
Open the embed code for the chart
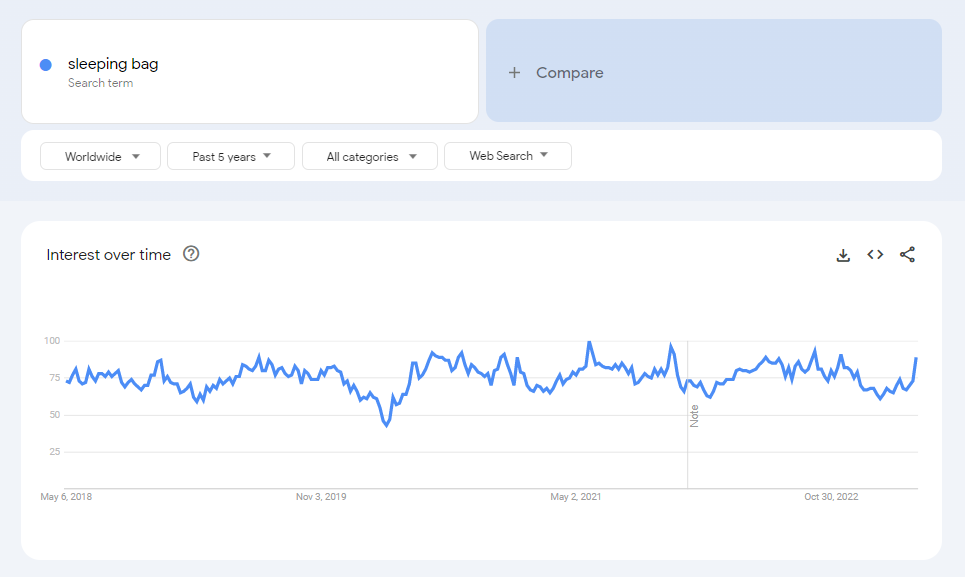pyautogui.click(x=875, y=255)
